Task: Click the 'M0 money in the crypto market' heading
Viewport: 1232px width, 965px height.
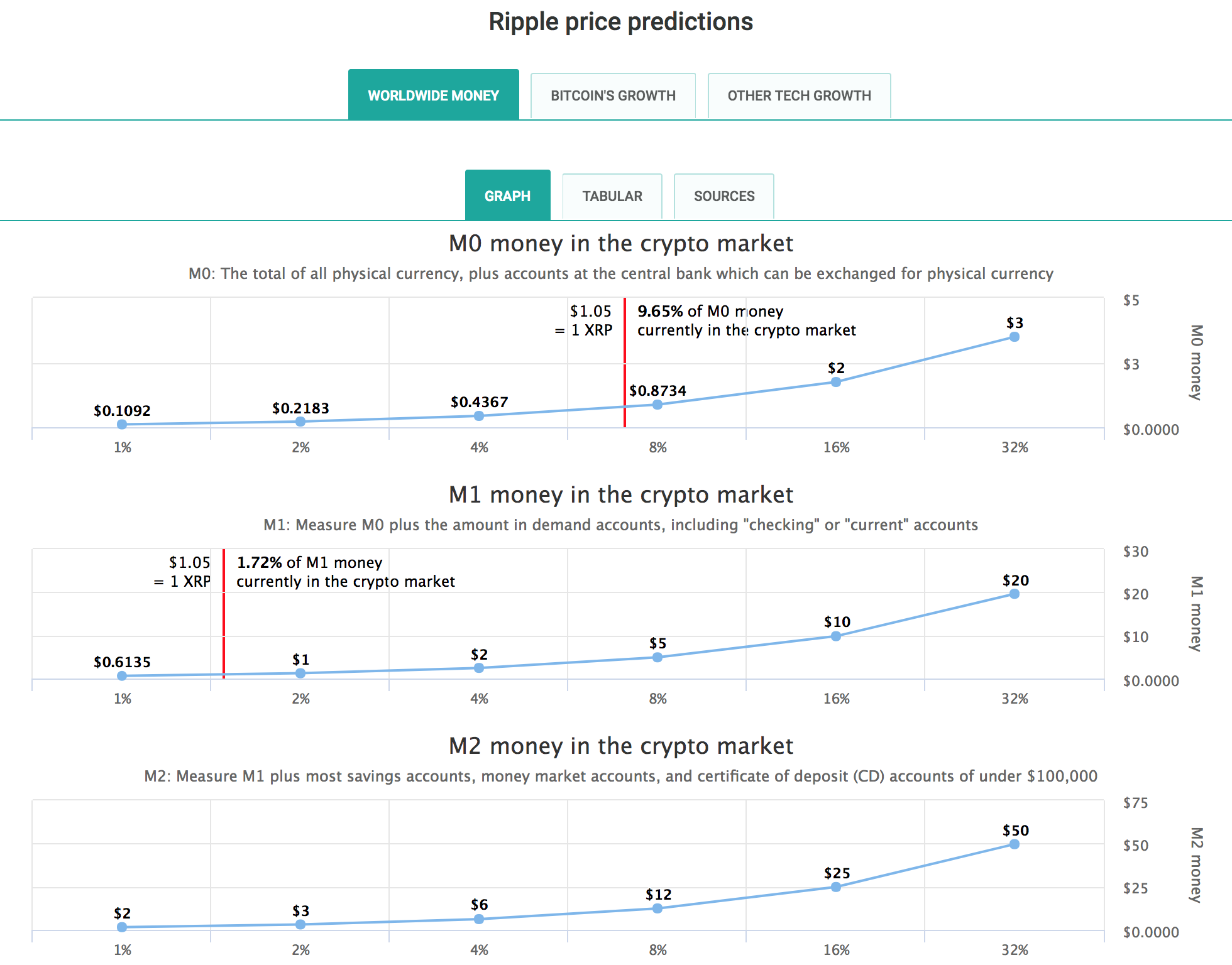Action: pos(621,244)
